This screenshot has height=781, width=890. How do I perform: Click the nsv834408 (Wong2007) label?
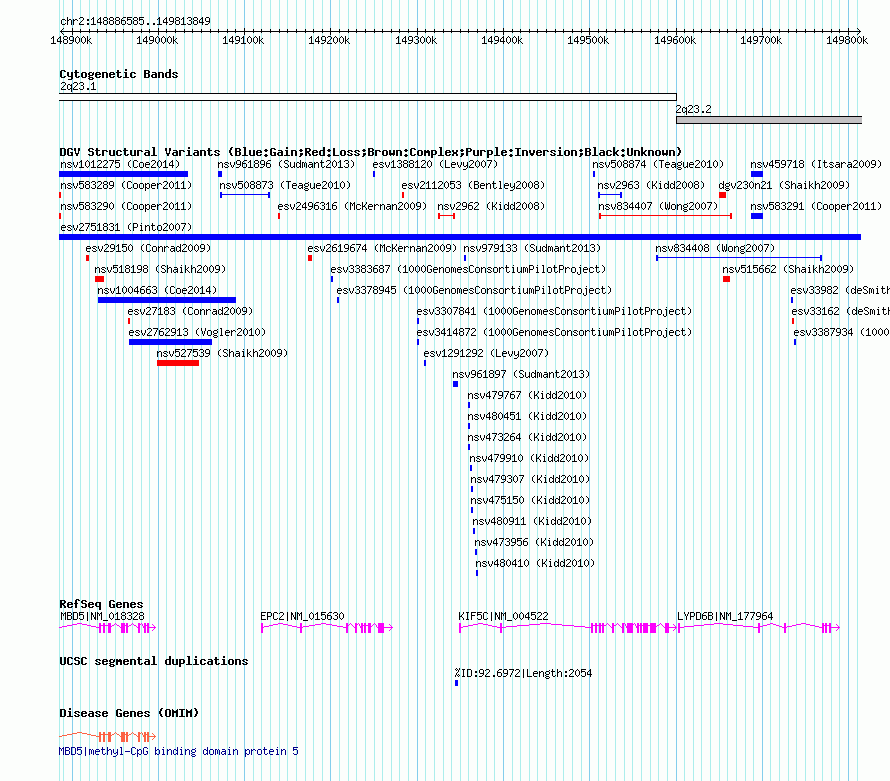715,248
